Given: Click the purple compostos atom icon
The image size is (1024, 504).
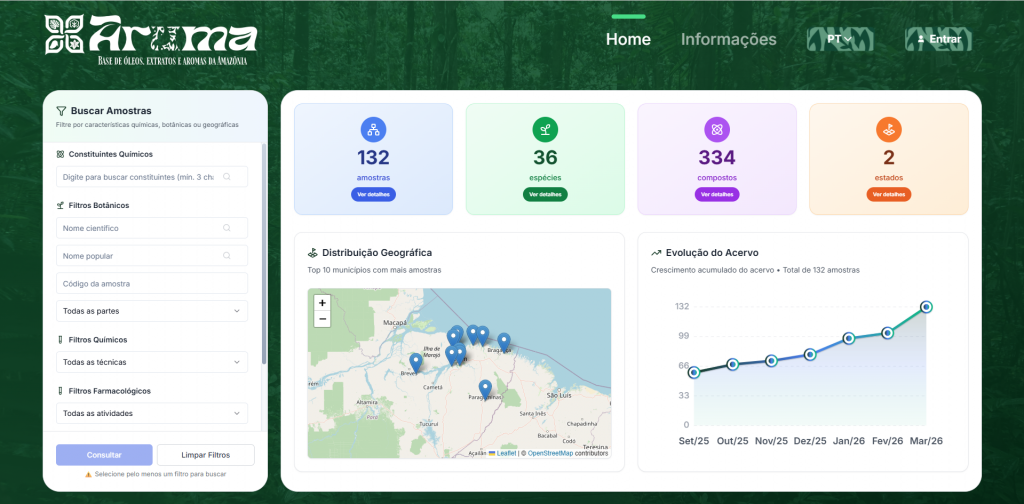Looking at the screenshot, I should [717, 129].
